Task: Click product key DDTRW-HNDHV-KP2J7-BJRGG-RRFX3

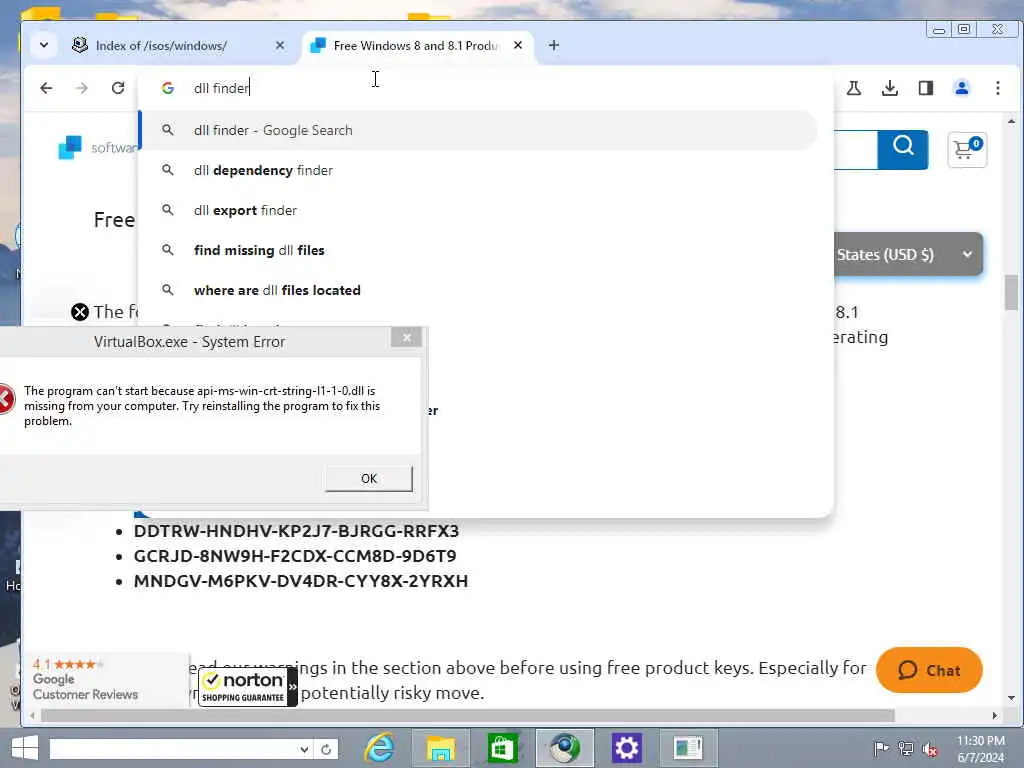Action: coord(296,531)
